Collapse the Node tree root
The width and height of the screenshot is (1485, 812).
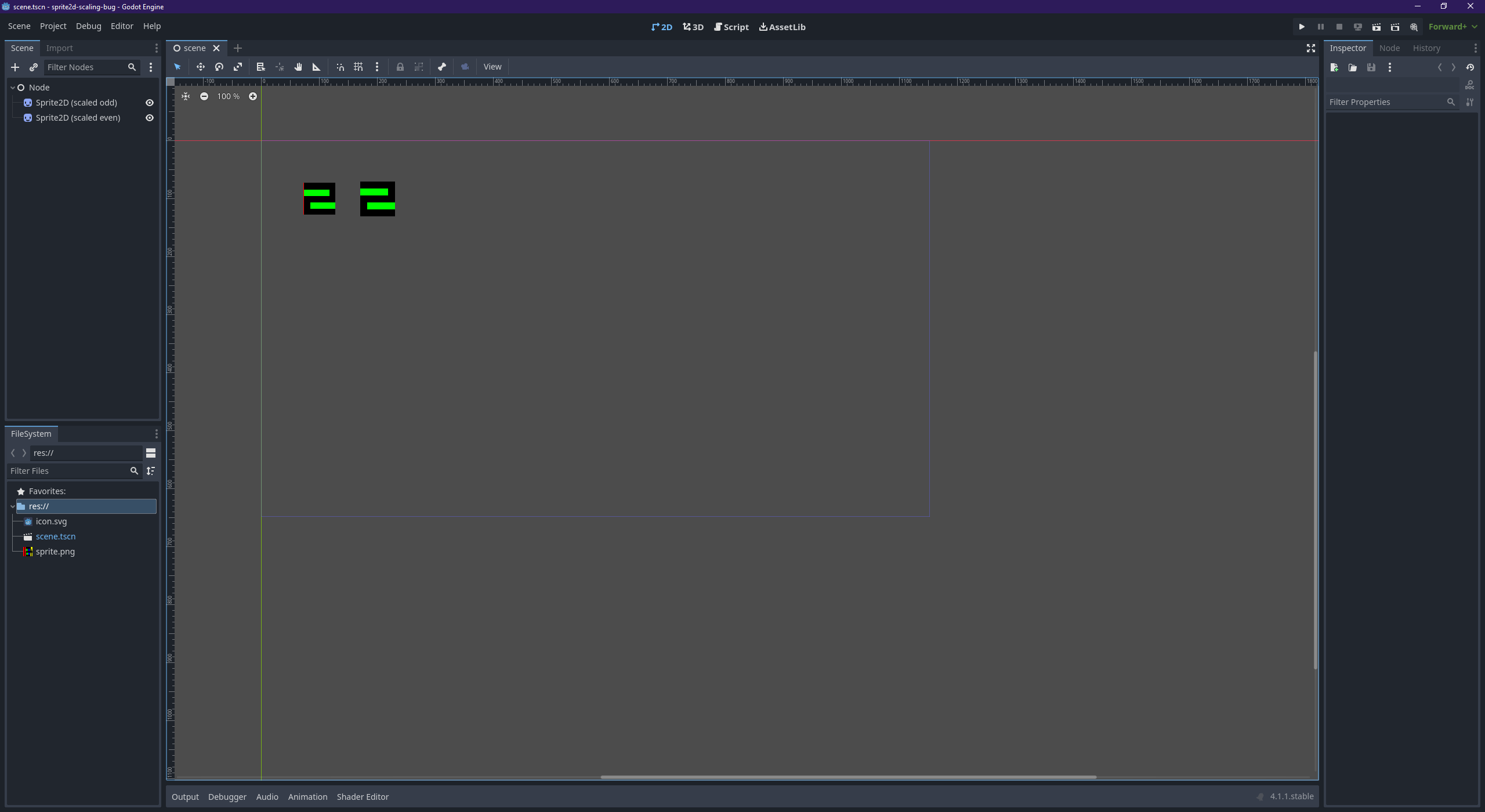pyautogui.click(x=12, y=87)
